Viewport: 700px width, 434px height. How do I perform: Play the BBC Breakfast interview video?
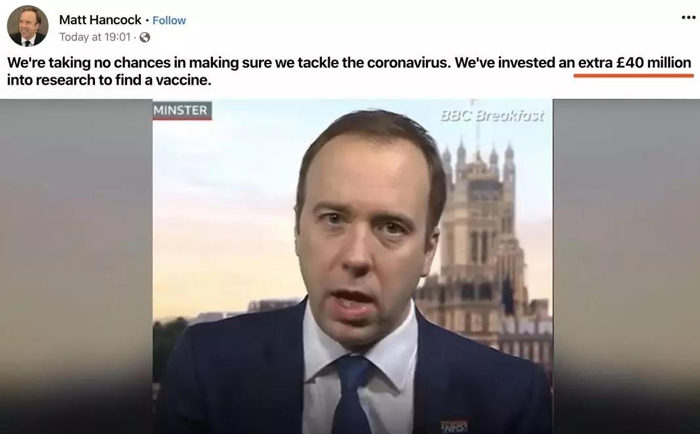[353, 266]
